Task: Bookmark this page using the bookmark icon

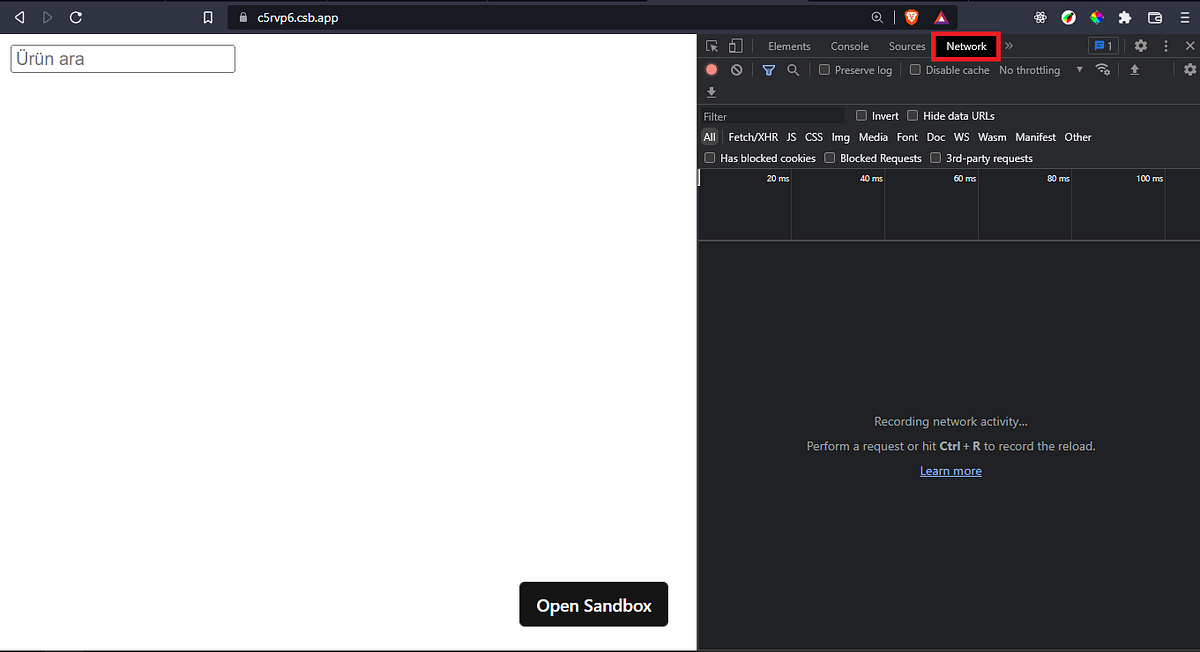Action: point(208,17)
